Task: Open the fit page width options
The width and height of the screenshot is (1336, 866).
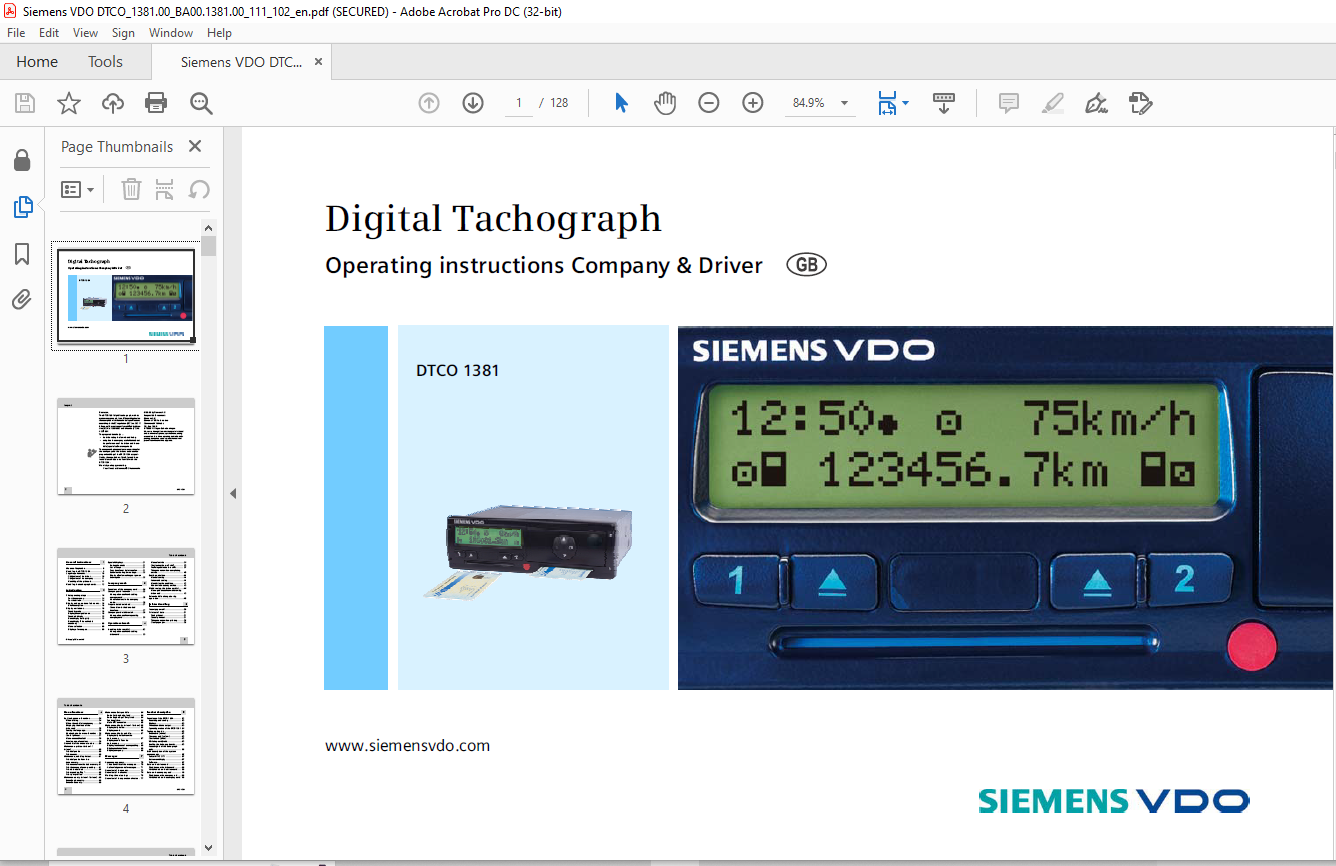Action: 892,103
